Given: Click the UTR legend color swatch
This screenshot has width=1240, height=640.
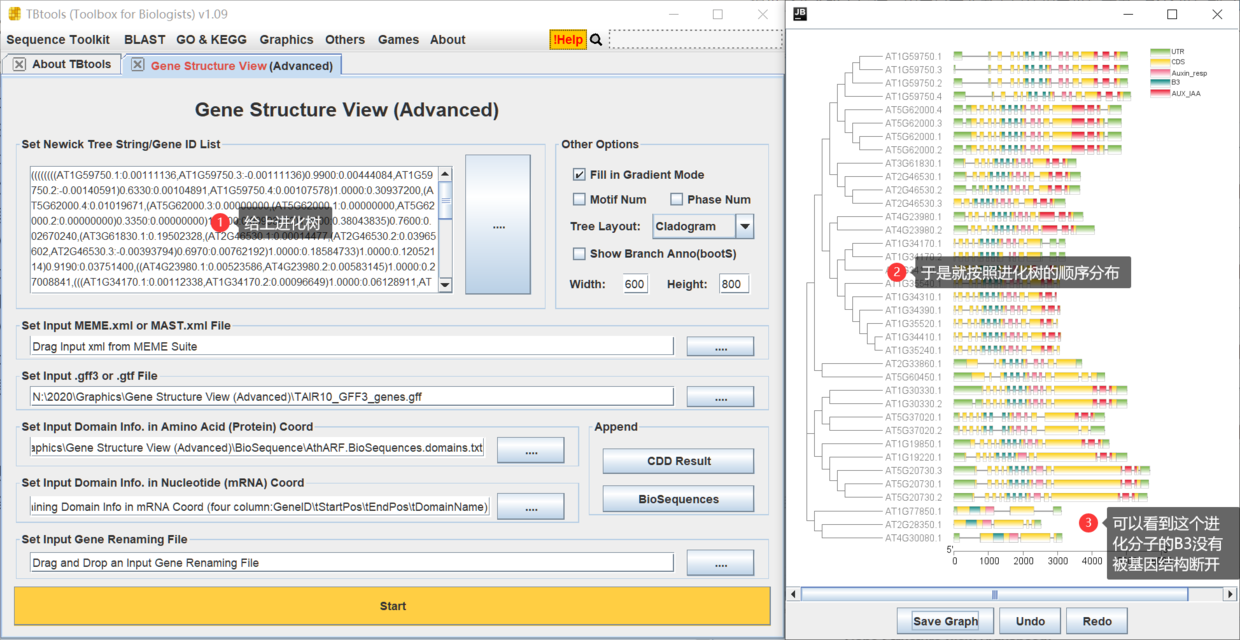Looking at the screenshot, I should pos(1160,51).
